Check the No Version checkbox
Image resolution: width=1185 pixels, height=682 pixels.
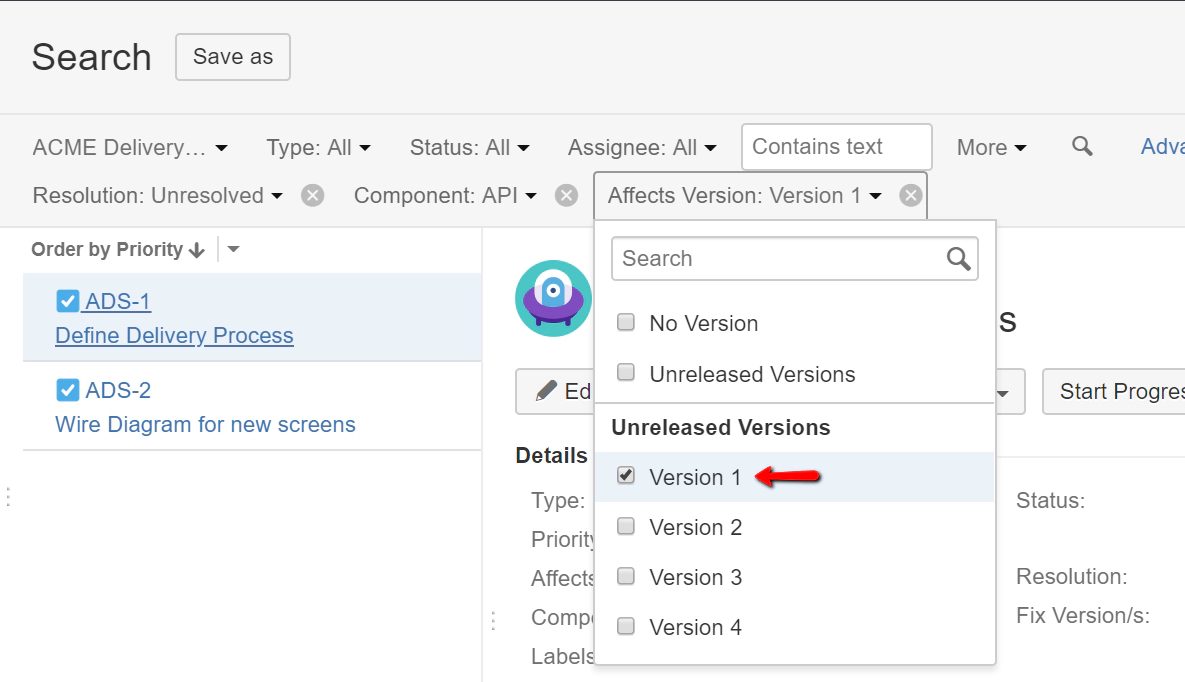click(x=626, y=322)
